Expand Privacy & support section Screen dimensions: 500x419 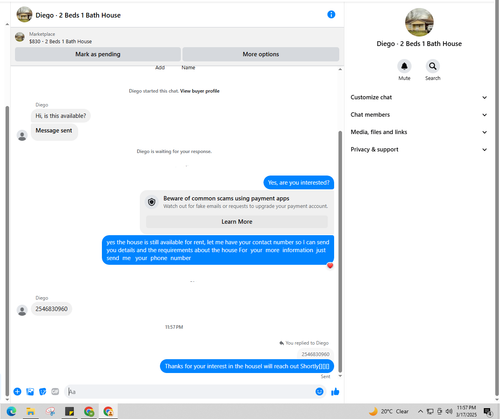pyautogui.click(x=419, y=149)
